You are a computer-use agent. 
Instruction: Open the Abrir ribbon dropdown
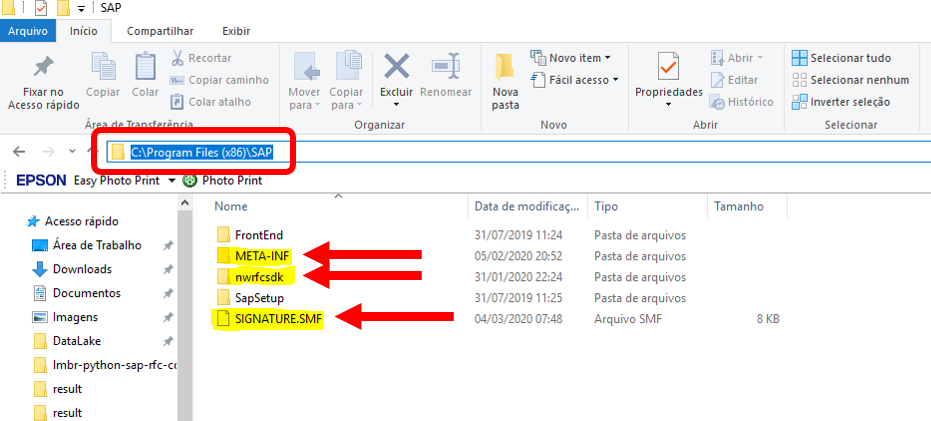pyautogui.click(x=737, y=58)
